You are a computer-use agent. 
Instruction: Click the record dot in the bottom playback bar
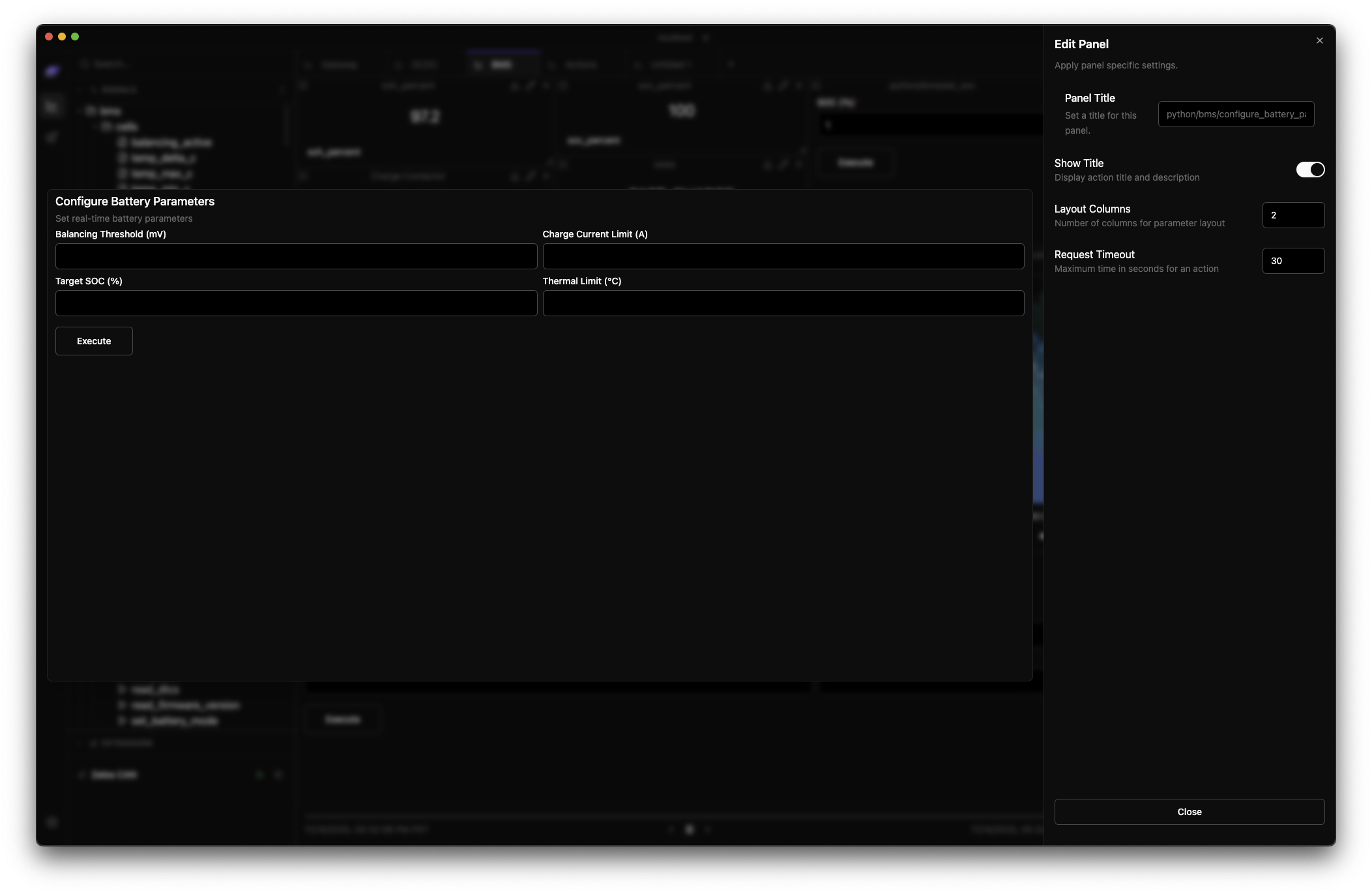tap(690, 829)
